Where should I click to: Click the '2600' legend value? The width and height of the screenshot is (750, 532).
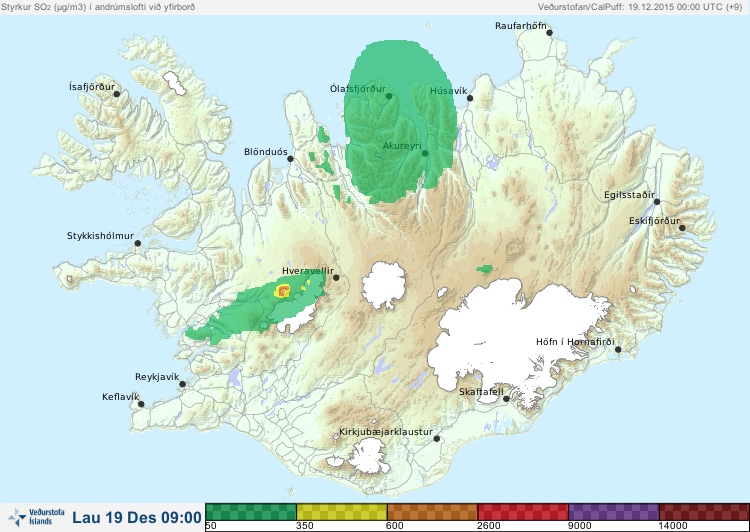click(x=488, y=526)
